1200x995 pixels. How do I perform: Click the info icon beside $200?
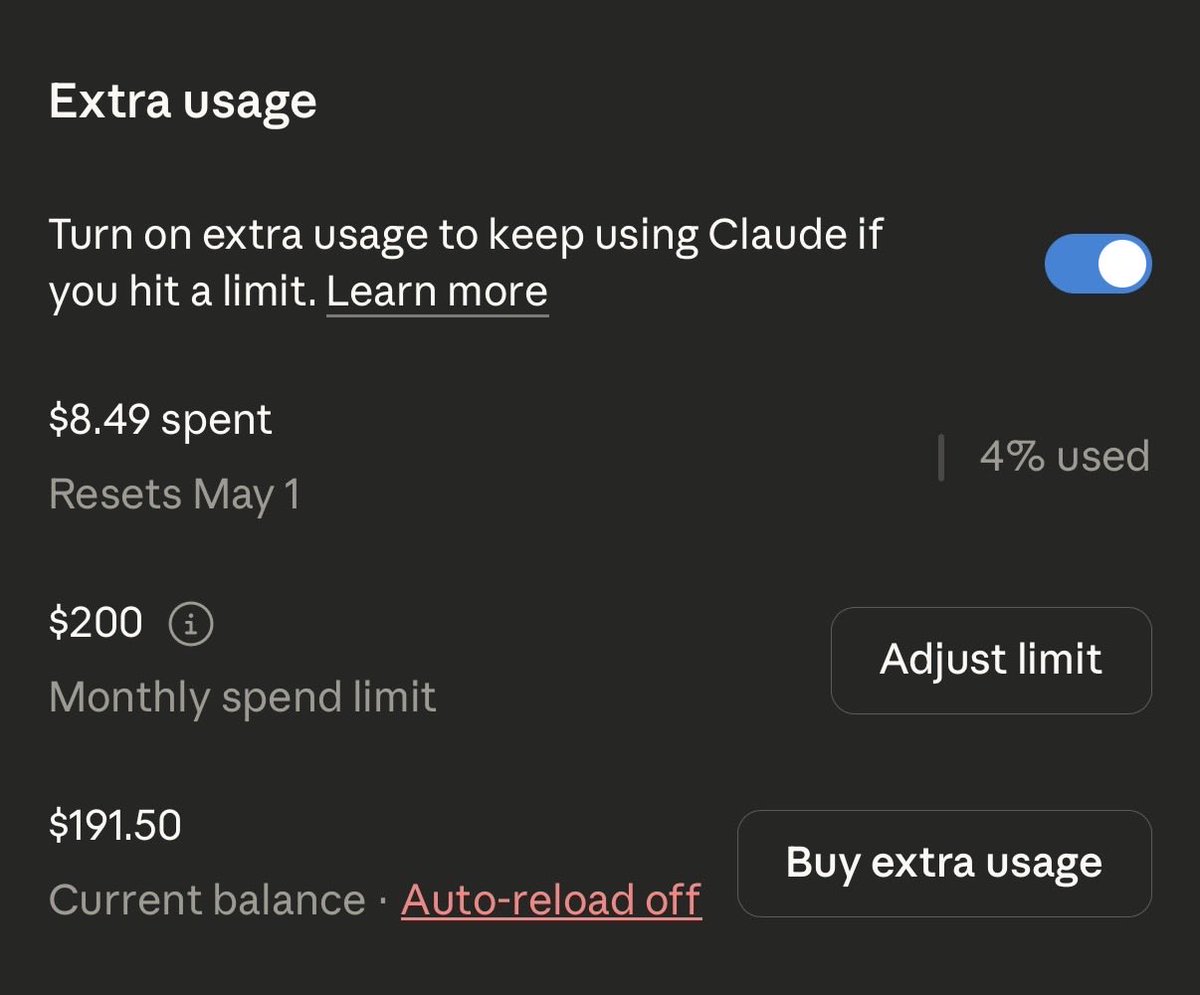click(192, 626)
